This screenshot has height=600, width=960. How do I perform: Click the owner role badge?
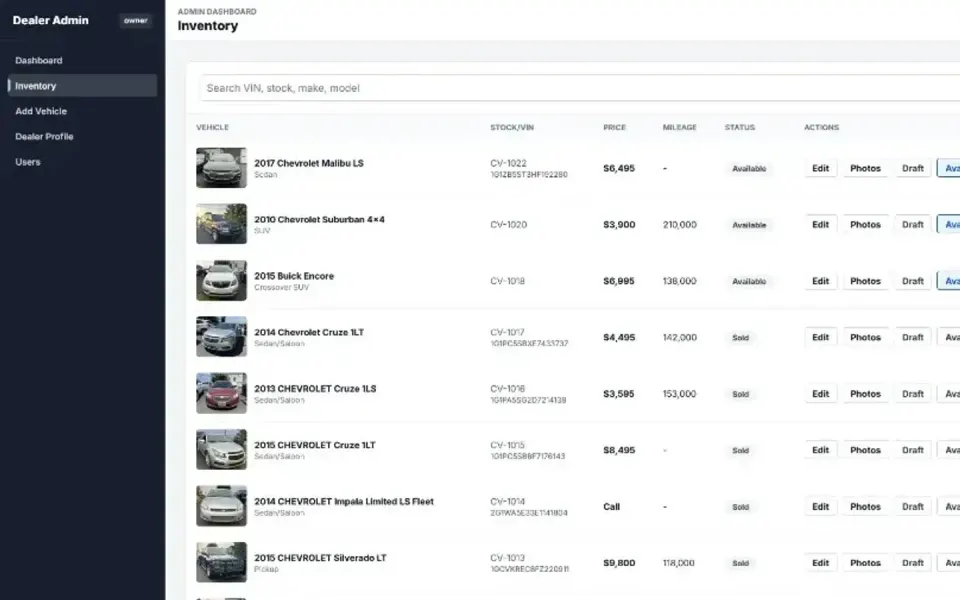[135, 21]
